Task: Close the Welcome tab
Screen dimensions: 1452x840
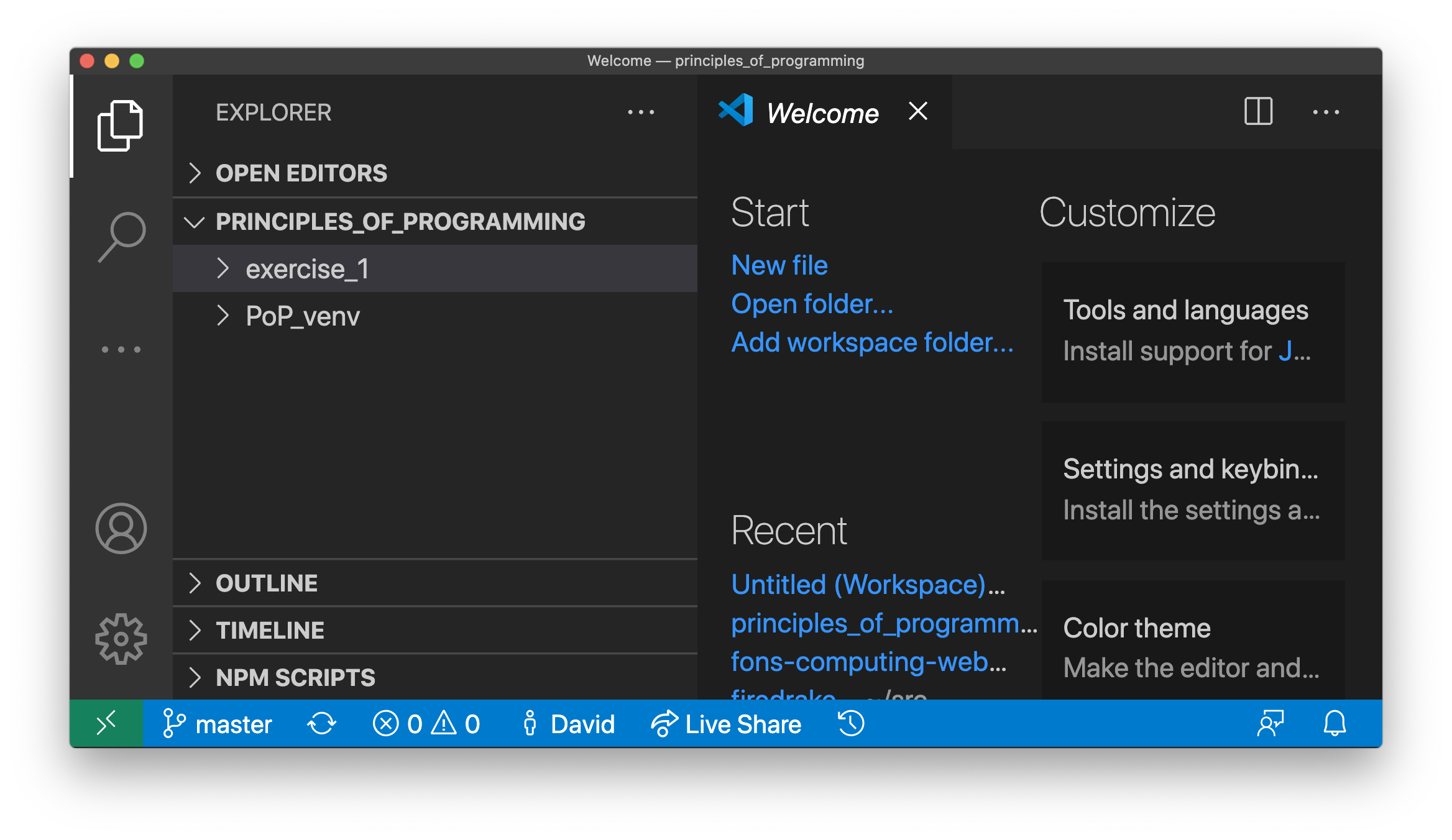Action: click(918, 112)
